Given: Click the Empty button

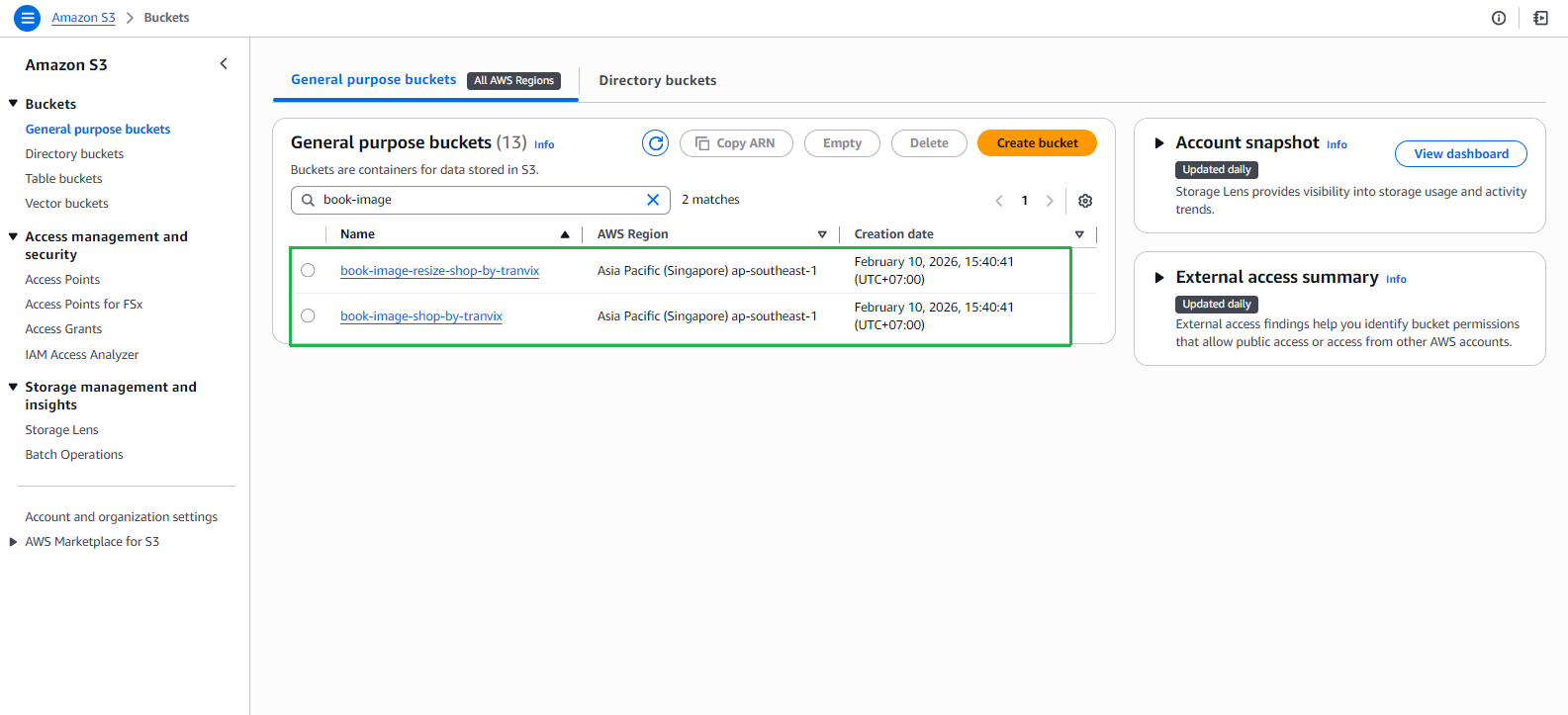Looking at the screenshot, I should tap(842, 143).
